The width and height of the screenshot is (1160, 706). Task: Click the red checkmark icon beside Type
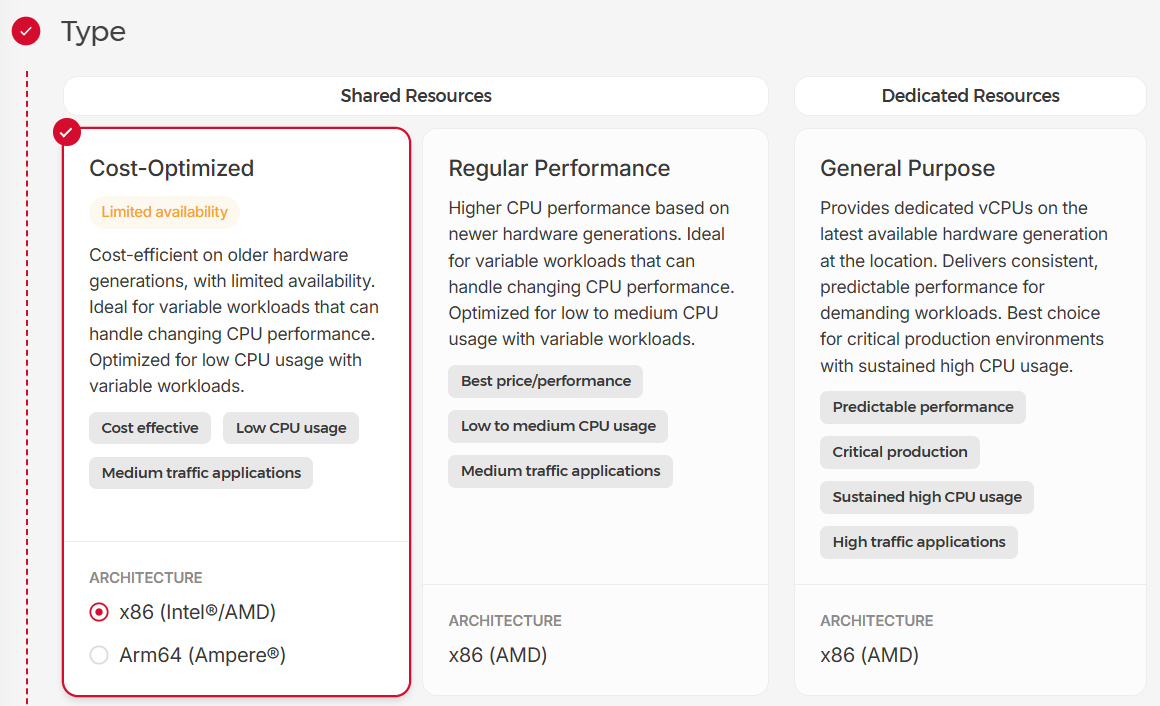26,31
